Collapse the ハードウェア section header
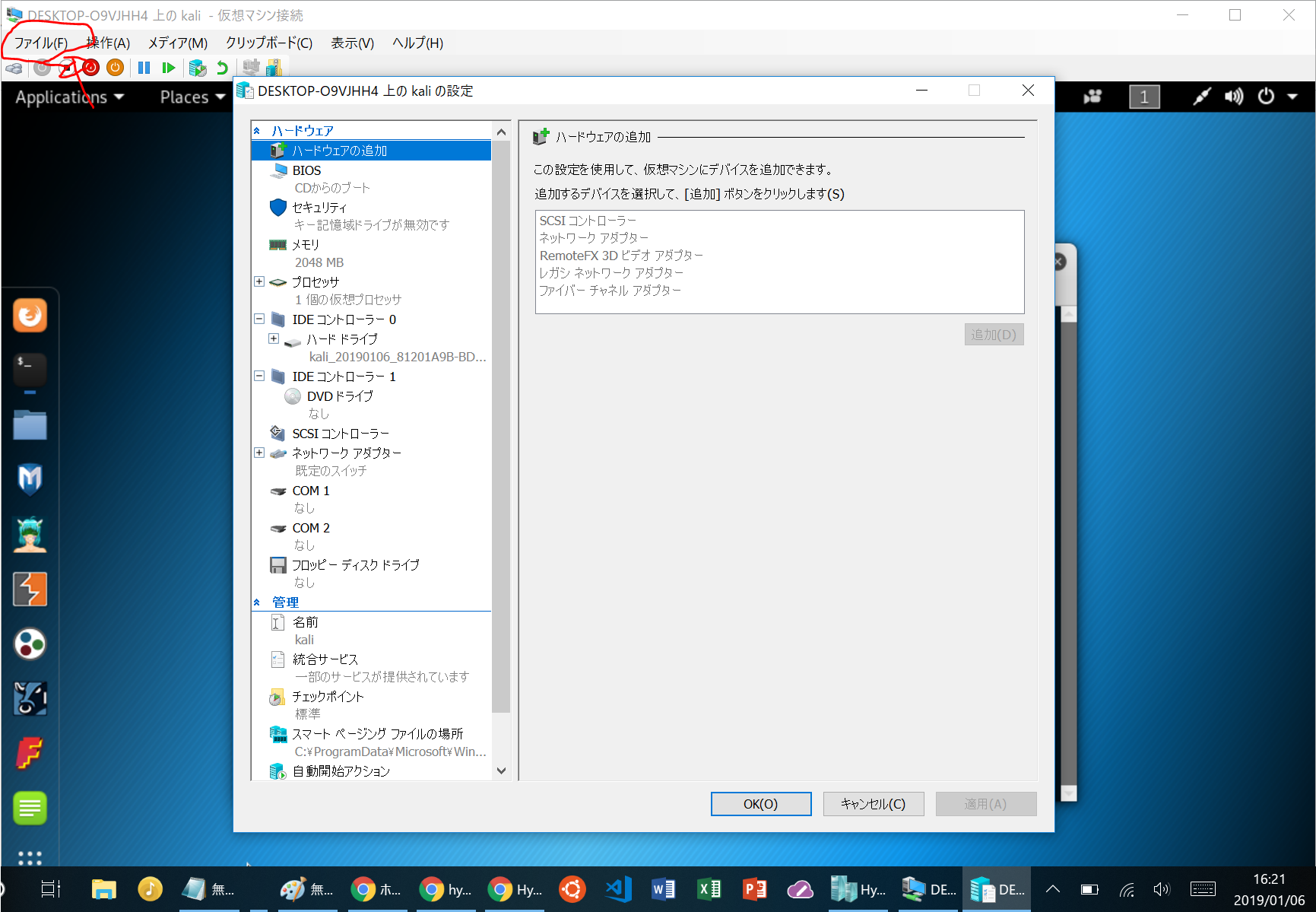Screen dimensions: 1316x912 point(257,131)
